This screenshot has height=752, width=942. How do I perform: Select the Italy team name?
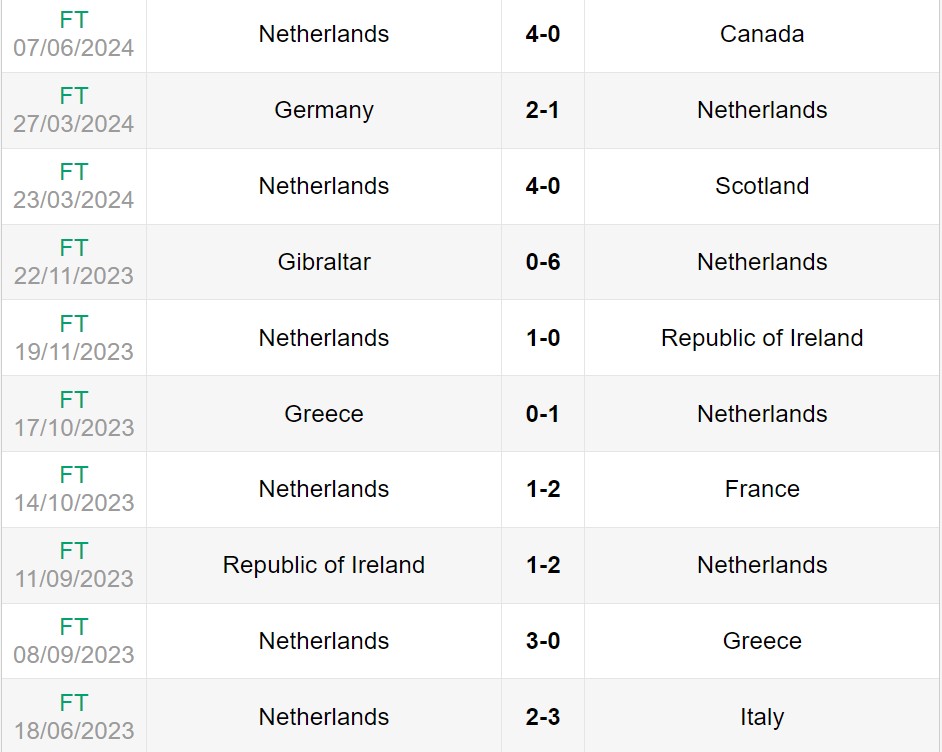(x=762, y=717)
